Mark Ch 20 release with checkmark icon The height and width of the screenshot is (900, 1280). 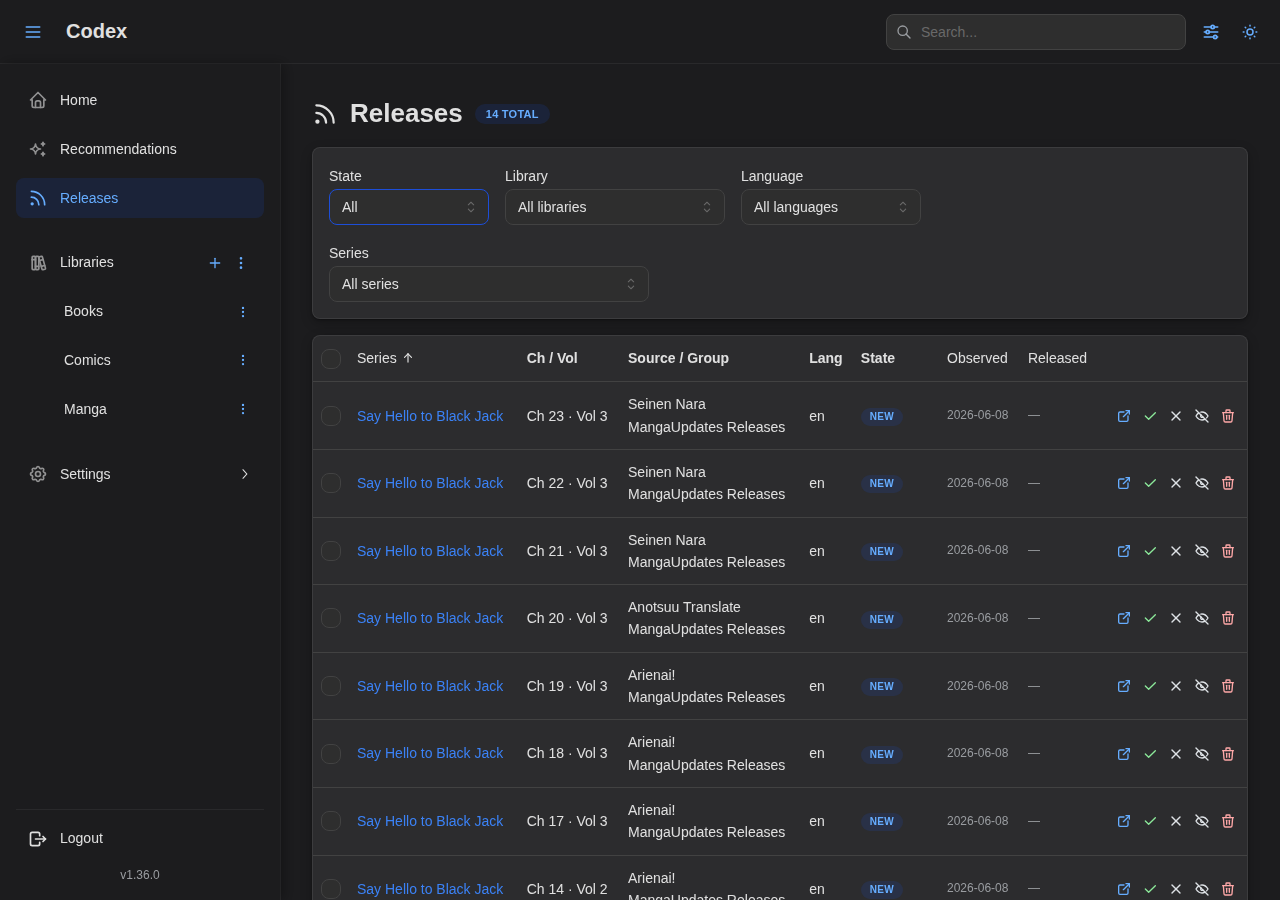coord(1150,618)
